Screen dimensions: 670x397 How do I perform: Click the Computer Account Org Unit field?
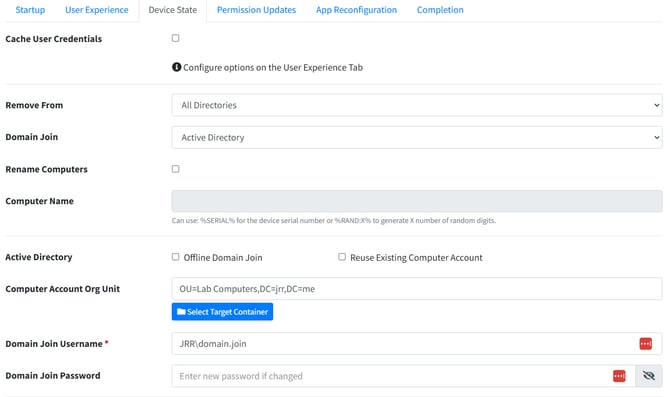pos(417,289)
